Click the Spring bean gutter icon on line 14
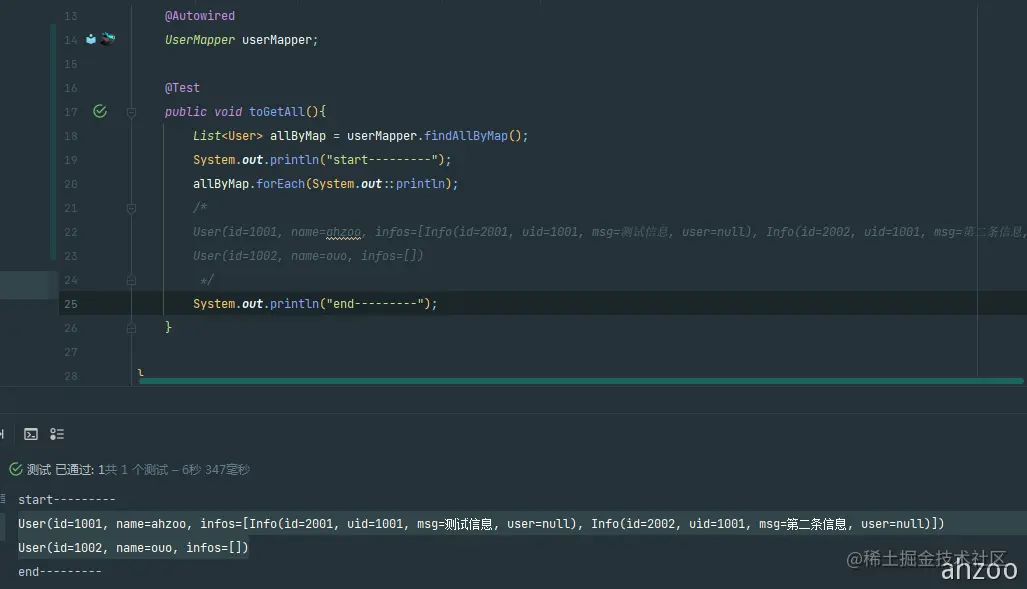 pyautogui.click(x=91, y=39)
